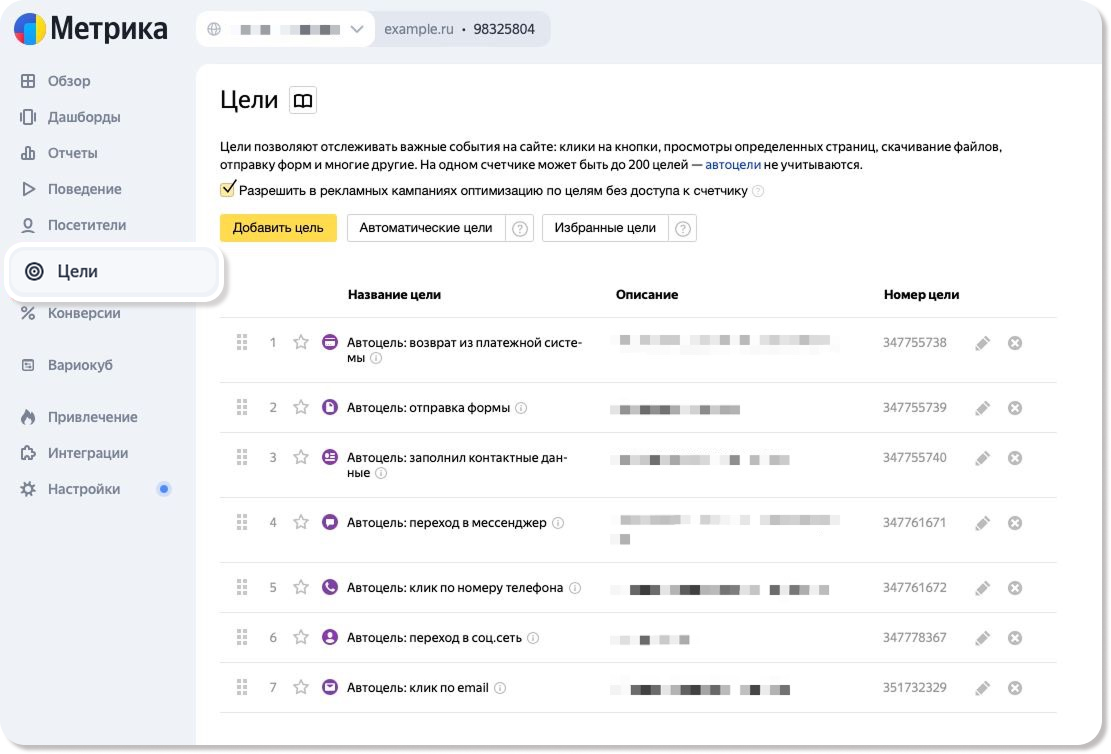Click help icon next to Избранные цели
Image resolution: width=1111 pixels, height=754 pixels.
(x=683, y=228)
